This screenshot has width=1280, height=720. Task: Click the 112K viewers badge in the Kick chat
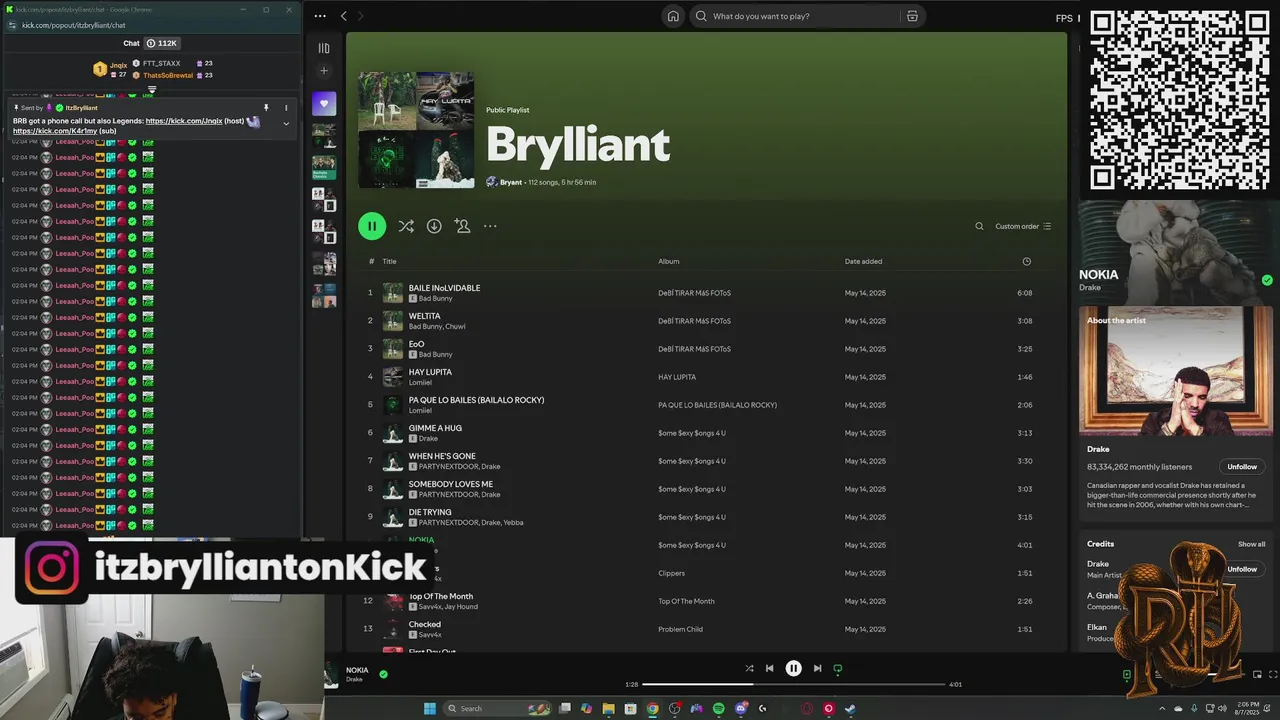point(162,43)
